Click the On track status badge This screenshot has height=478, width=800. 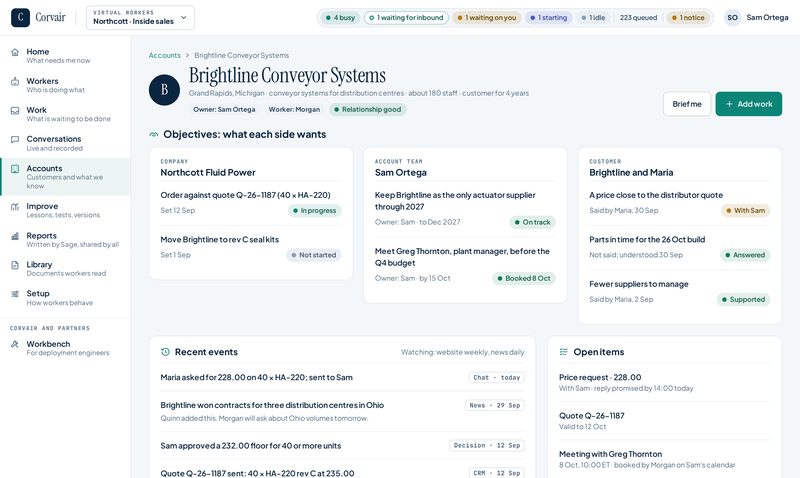point(532,222)
